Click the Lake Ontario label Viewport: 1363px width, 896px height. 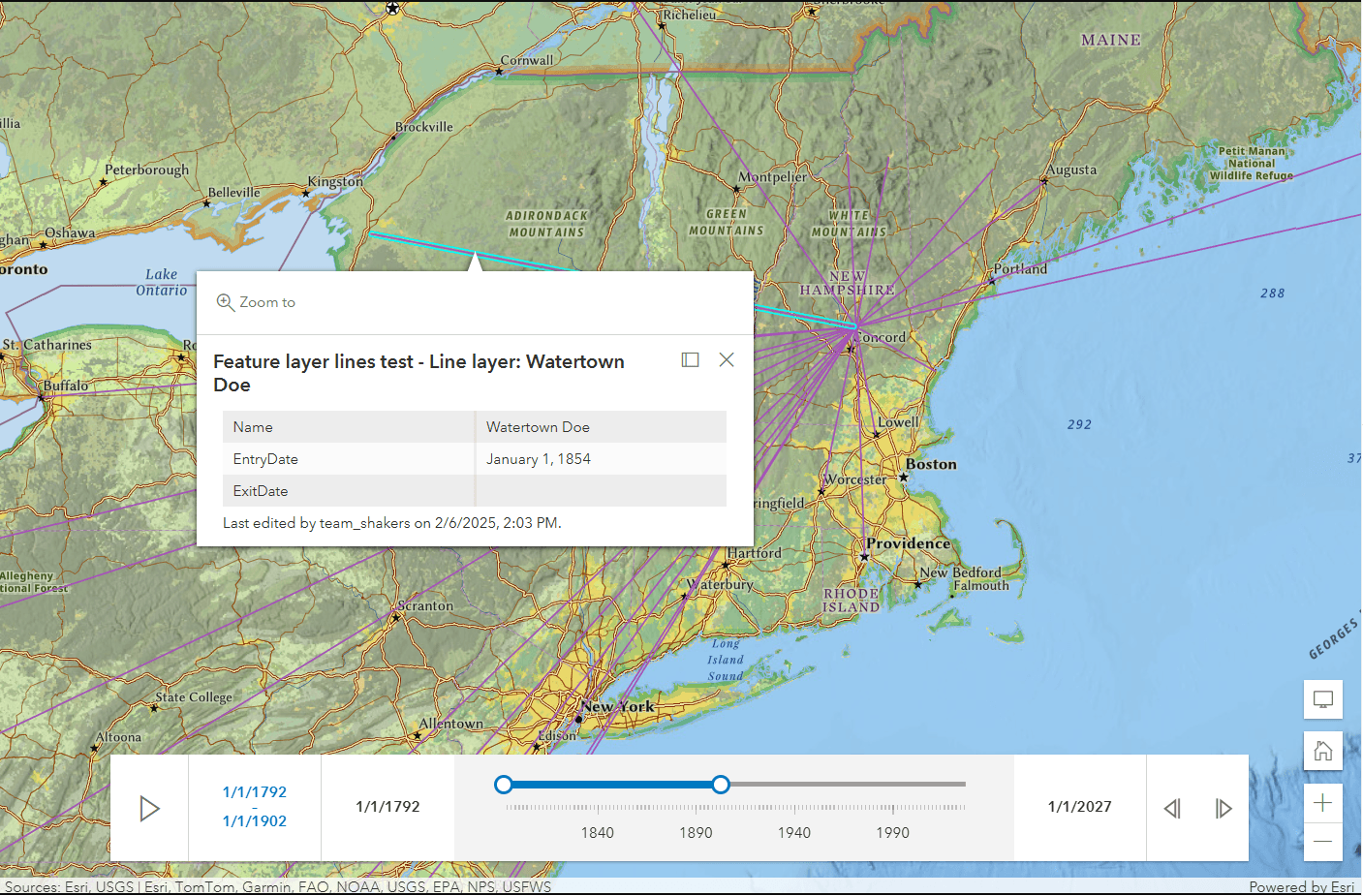(x=162, y=282)
